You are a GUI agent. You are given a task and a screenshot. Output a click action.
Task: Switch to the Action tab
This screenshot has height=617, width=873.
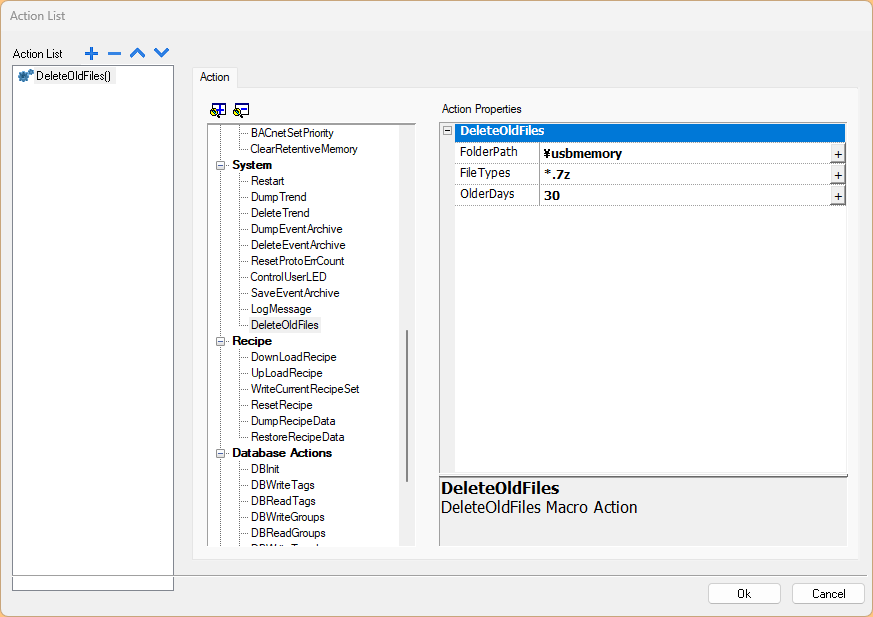[215, 77]
